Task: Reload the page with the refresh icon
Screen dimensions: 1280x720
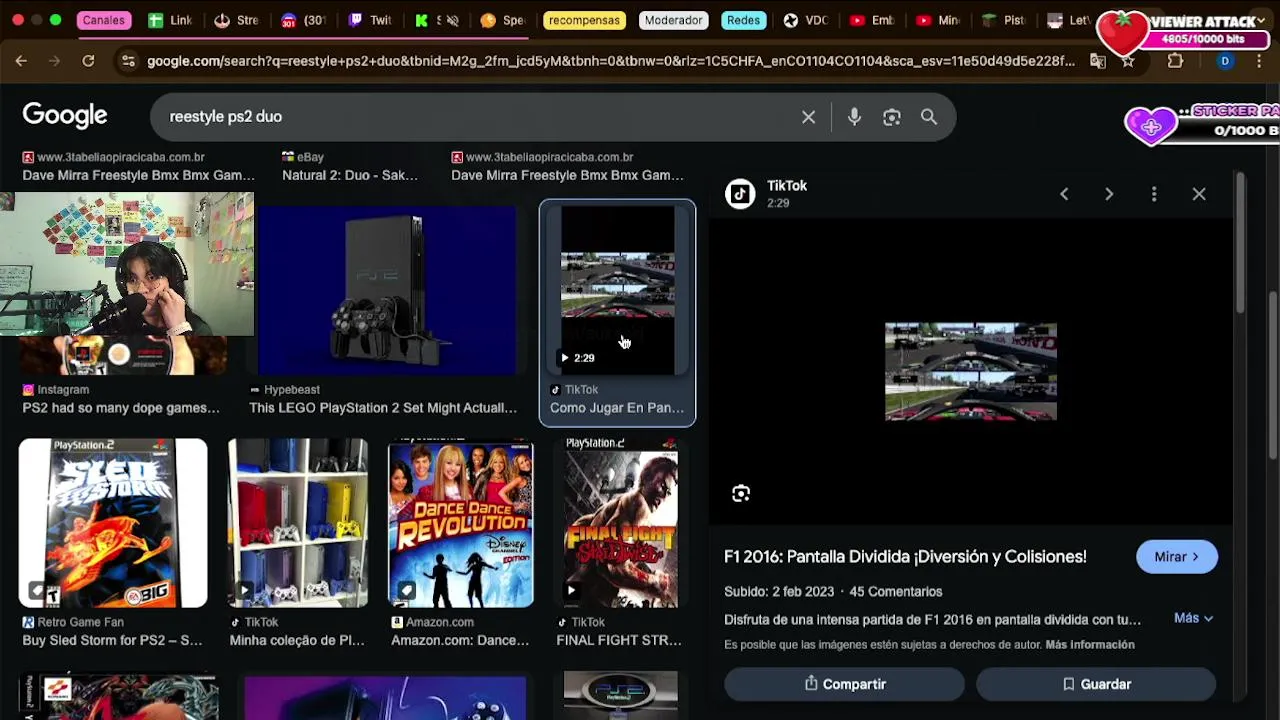Action: [x=88, y=61]
